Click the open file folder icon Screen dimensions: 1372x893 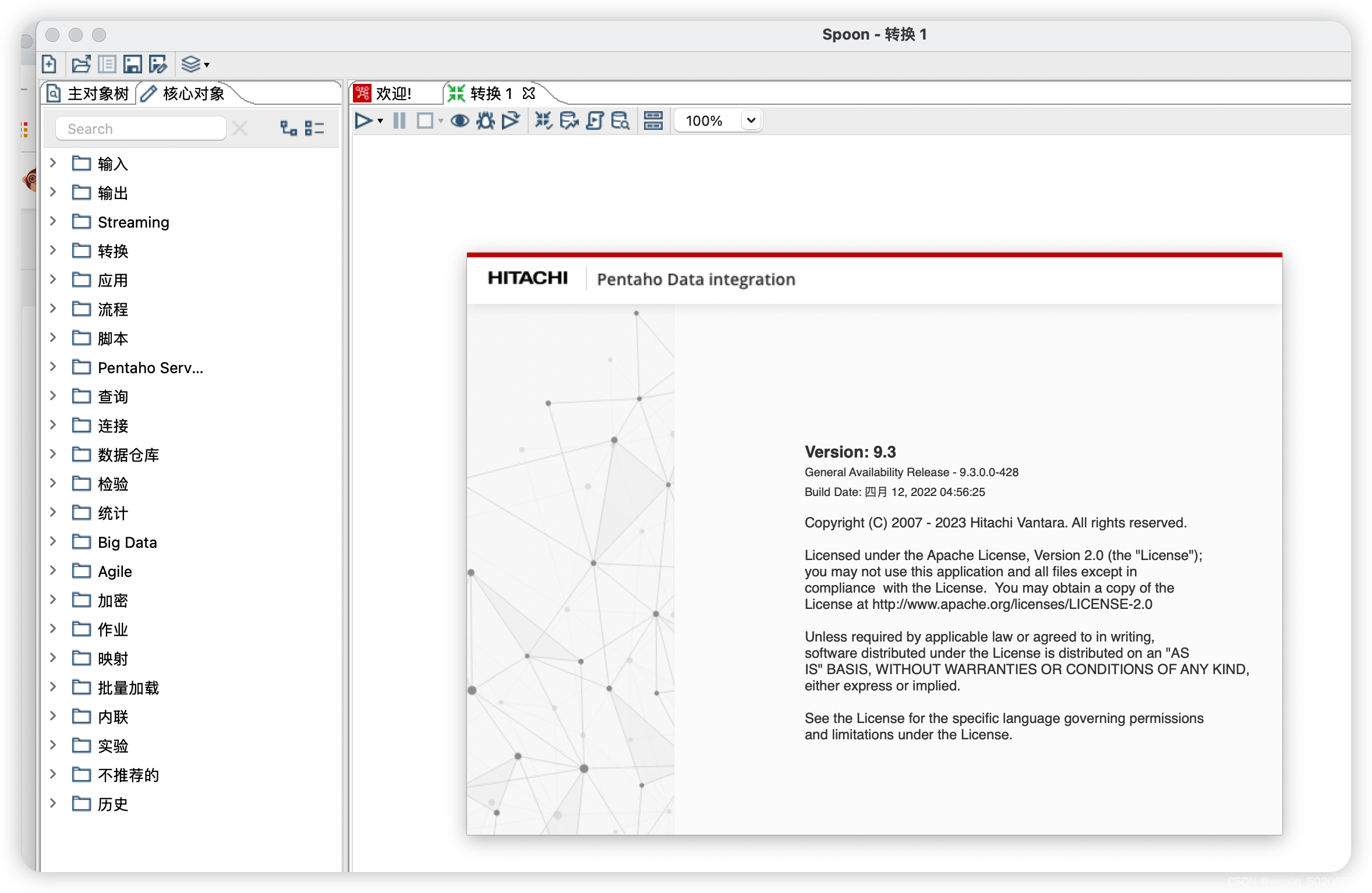(81, 64)
